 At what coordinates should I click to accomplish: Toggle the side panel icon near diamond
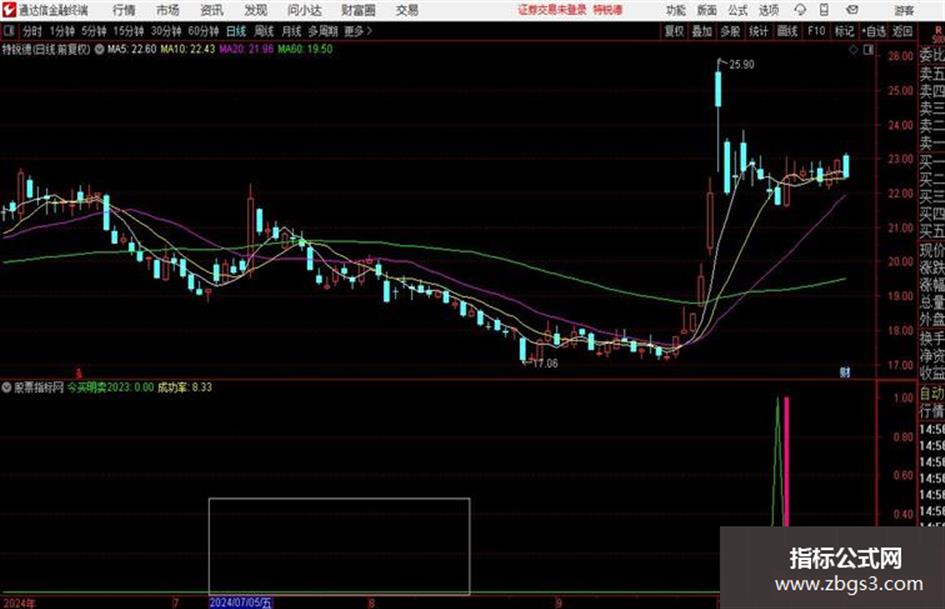(x=868, y=50)
